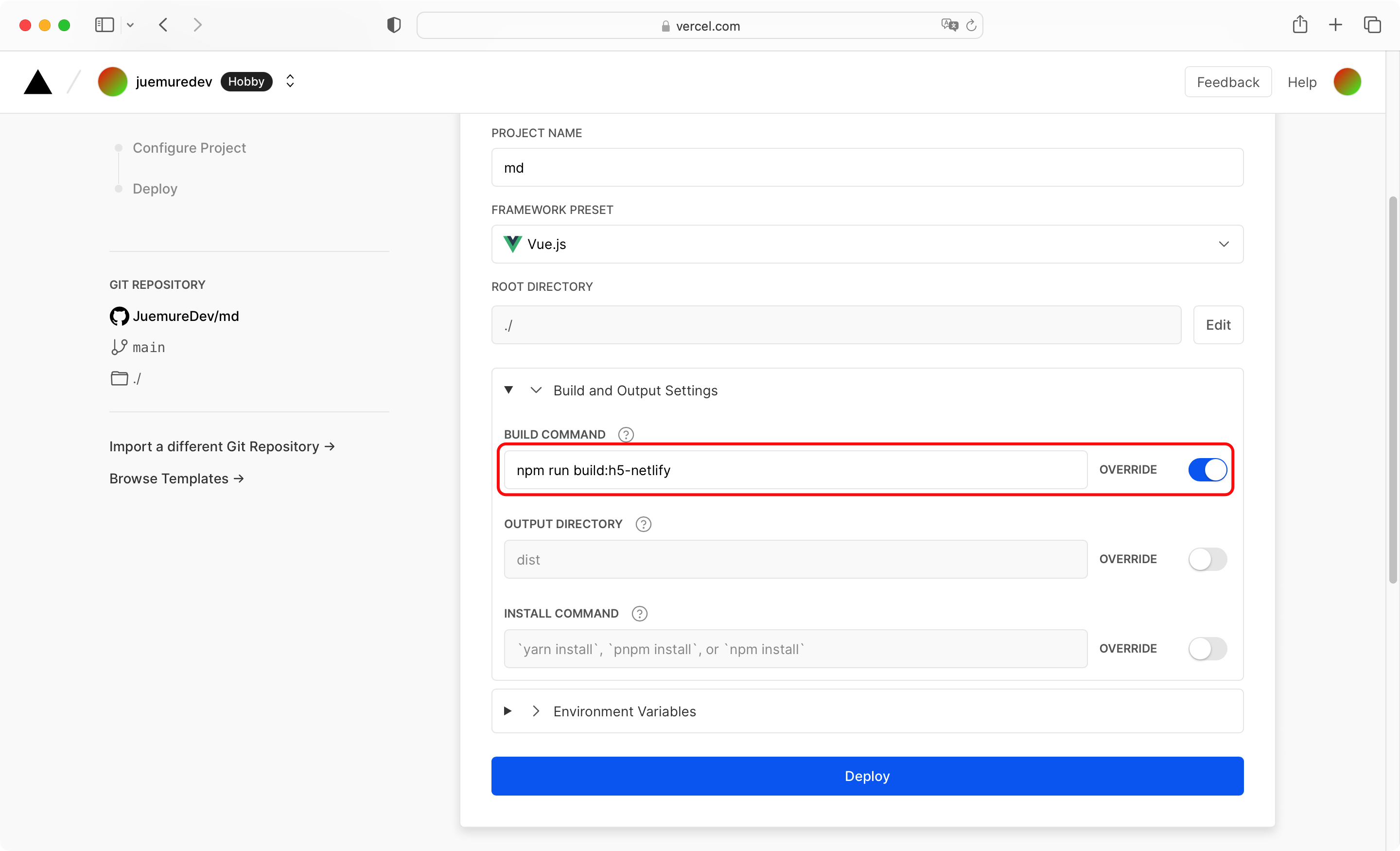Click the user avatar at top right

pyautogui.click(x=1347, y=82)
